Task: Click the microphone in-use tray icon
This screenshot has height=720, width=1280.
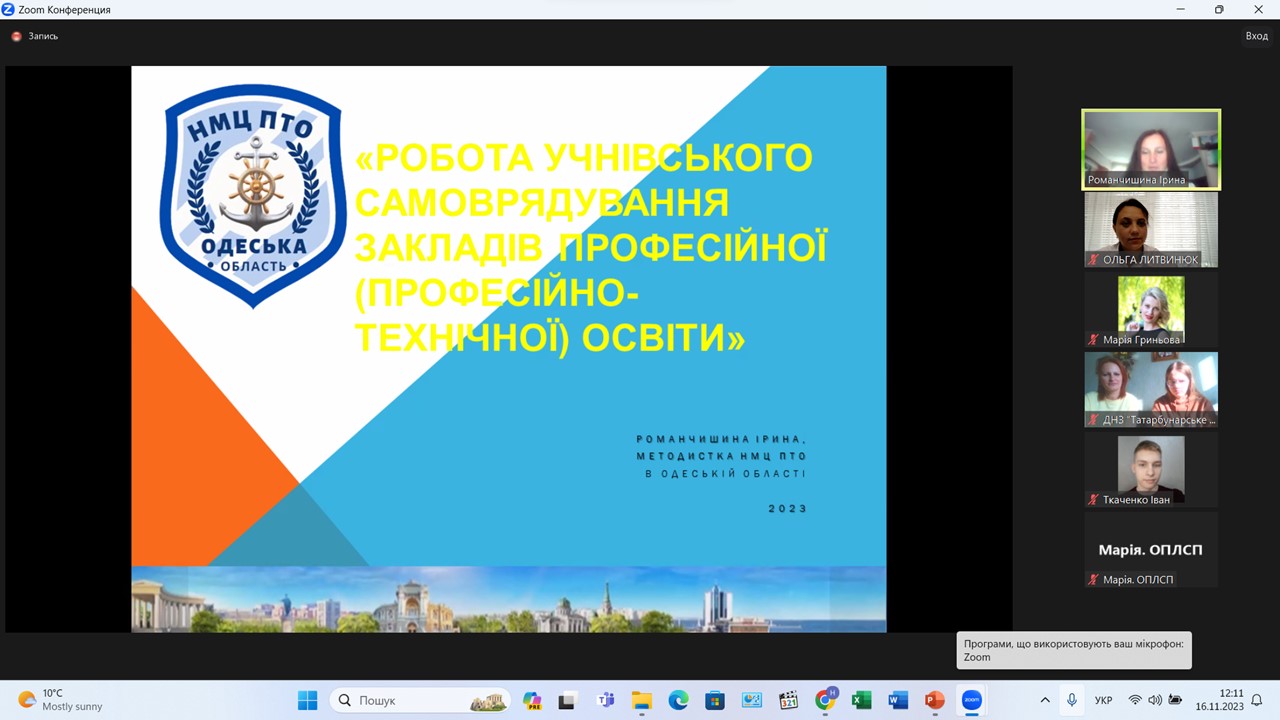Action: pyautogui.click(x=1071, y=700)
